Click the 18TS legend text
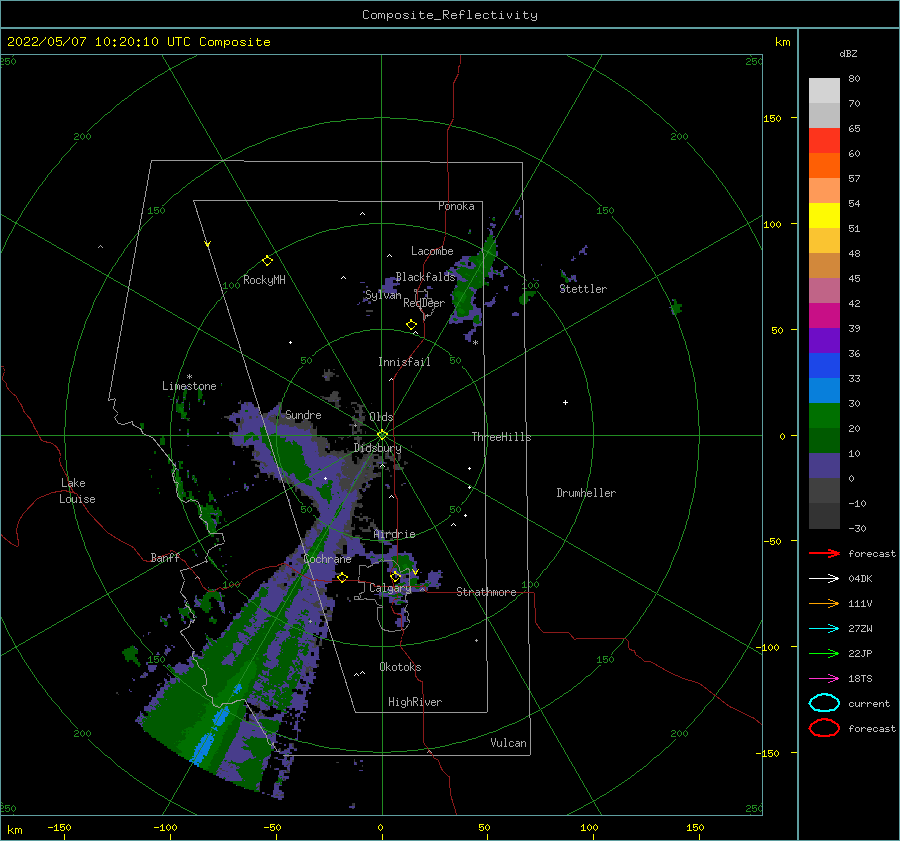The height and width of the screenshot is (841, 900). (860, 679)
